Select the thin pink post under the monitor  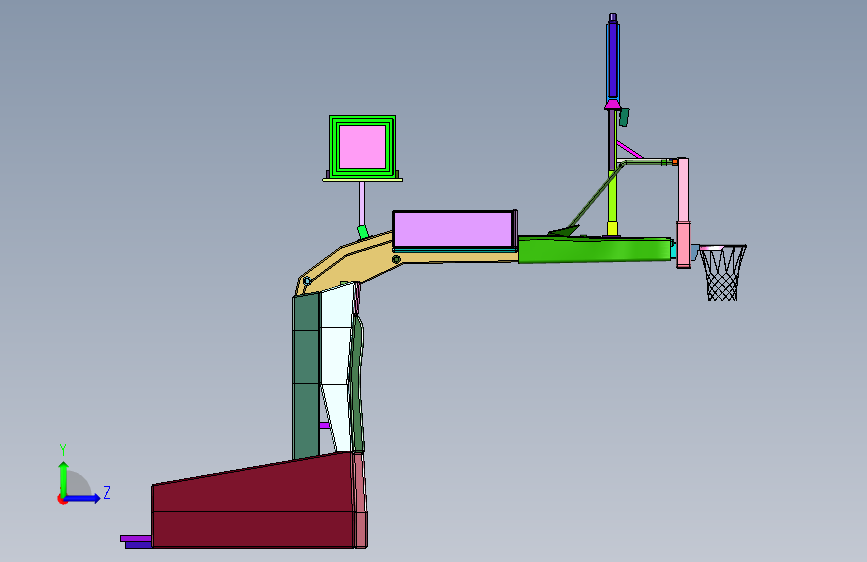click(362, 203)
